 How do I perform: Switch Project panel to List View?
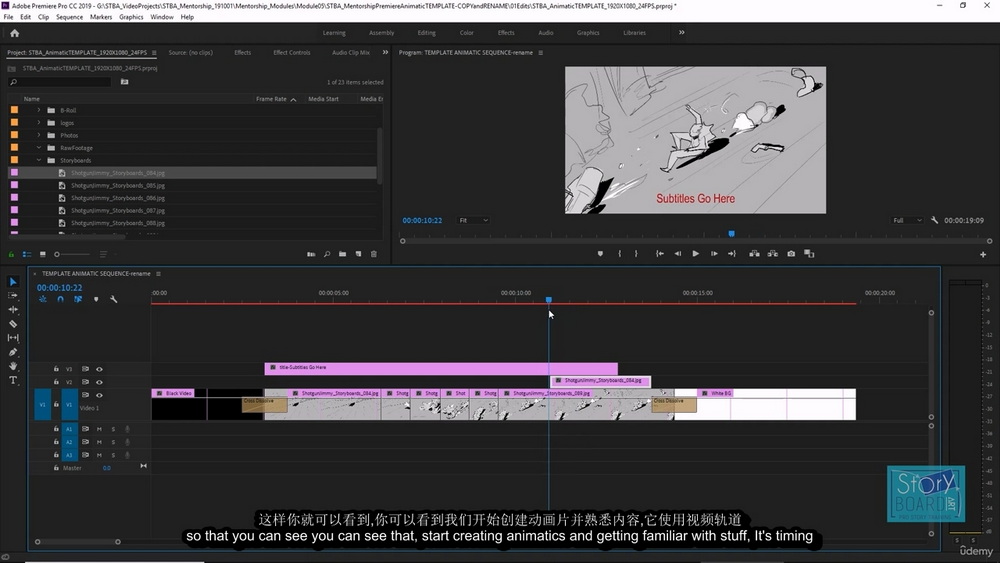(27, 254)
